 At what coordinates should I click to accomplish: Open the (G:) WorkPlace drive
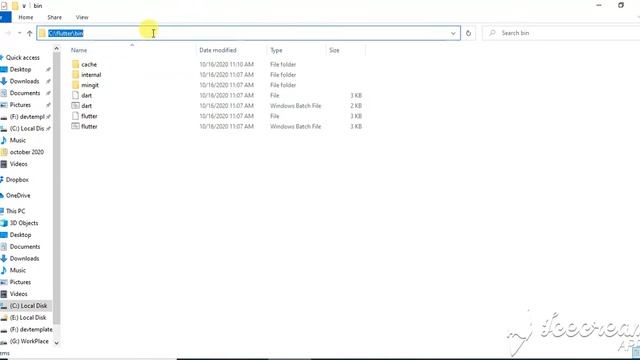pyautogui.click(x=29, y=341)
